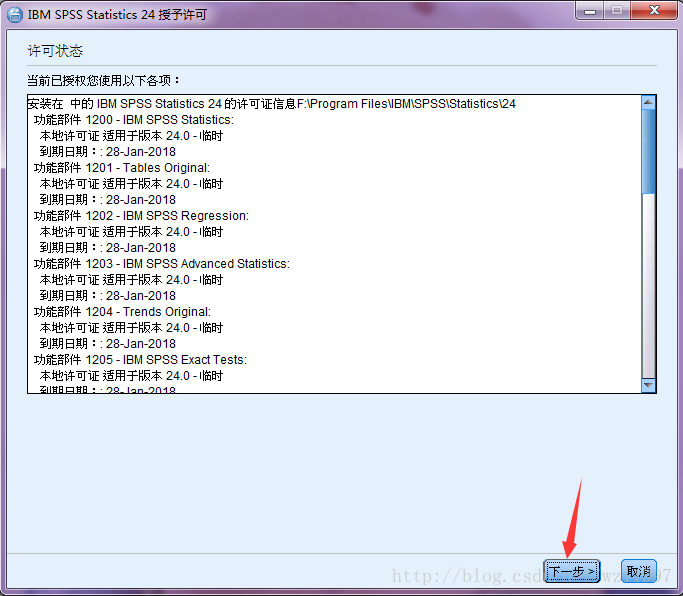Screen dimensions: 683x596
Task: Select line '功能部件 1200 - IBM SPSS Statistics:'
Action: (134, 120)
